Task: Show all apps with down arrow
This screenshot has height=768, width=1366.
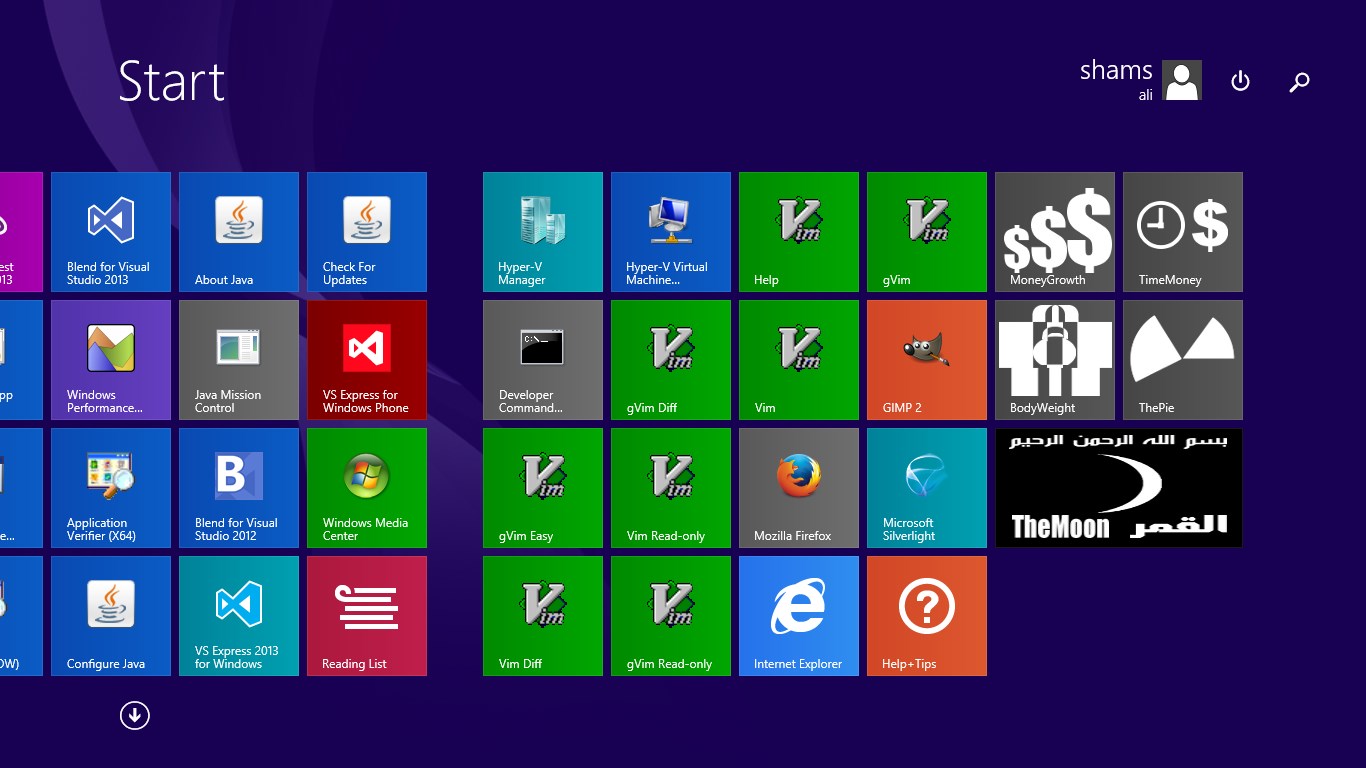Action: [134, 715]
